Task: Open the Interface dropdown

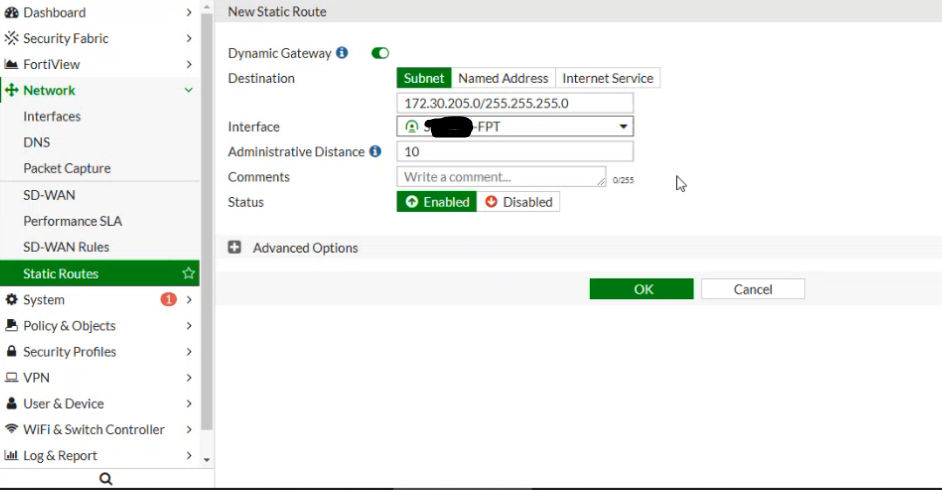Action: 515,127
